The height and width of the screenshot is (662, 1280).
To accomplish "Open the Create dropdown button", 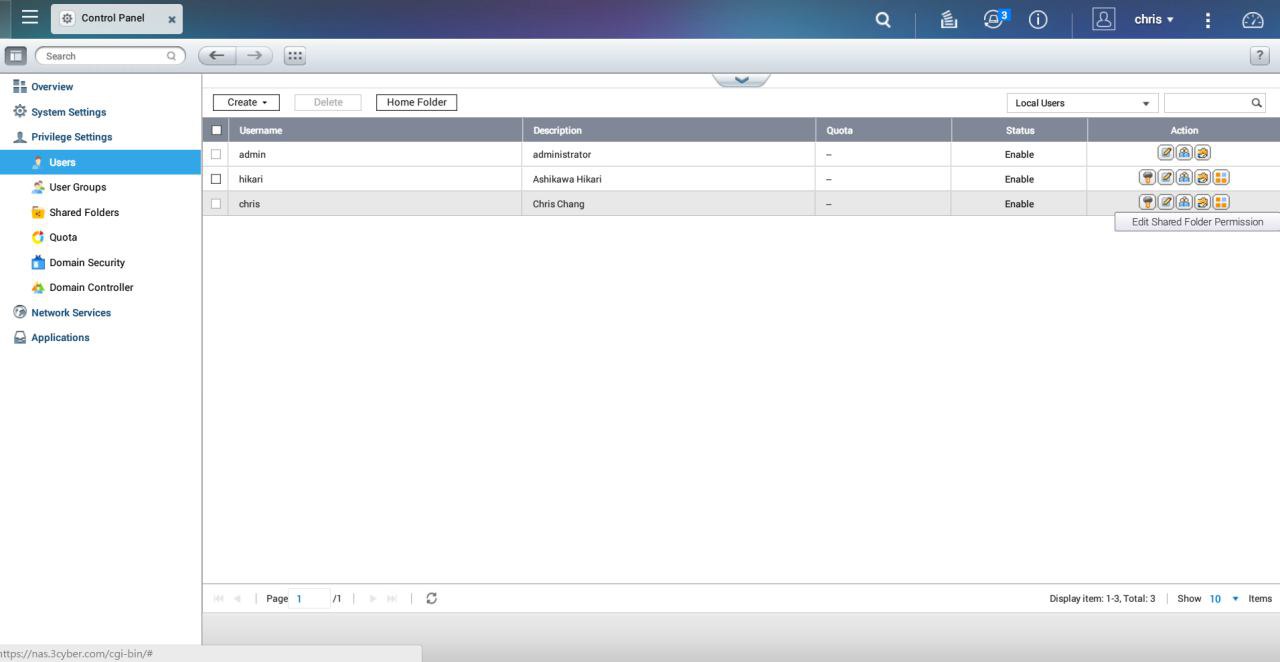I will [x=246, y=102].
